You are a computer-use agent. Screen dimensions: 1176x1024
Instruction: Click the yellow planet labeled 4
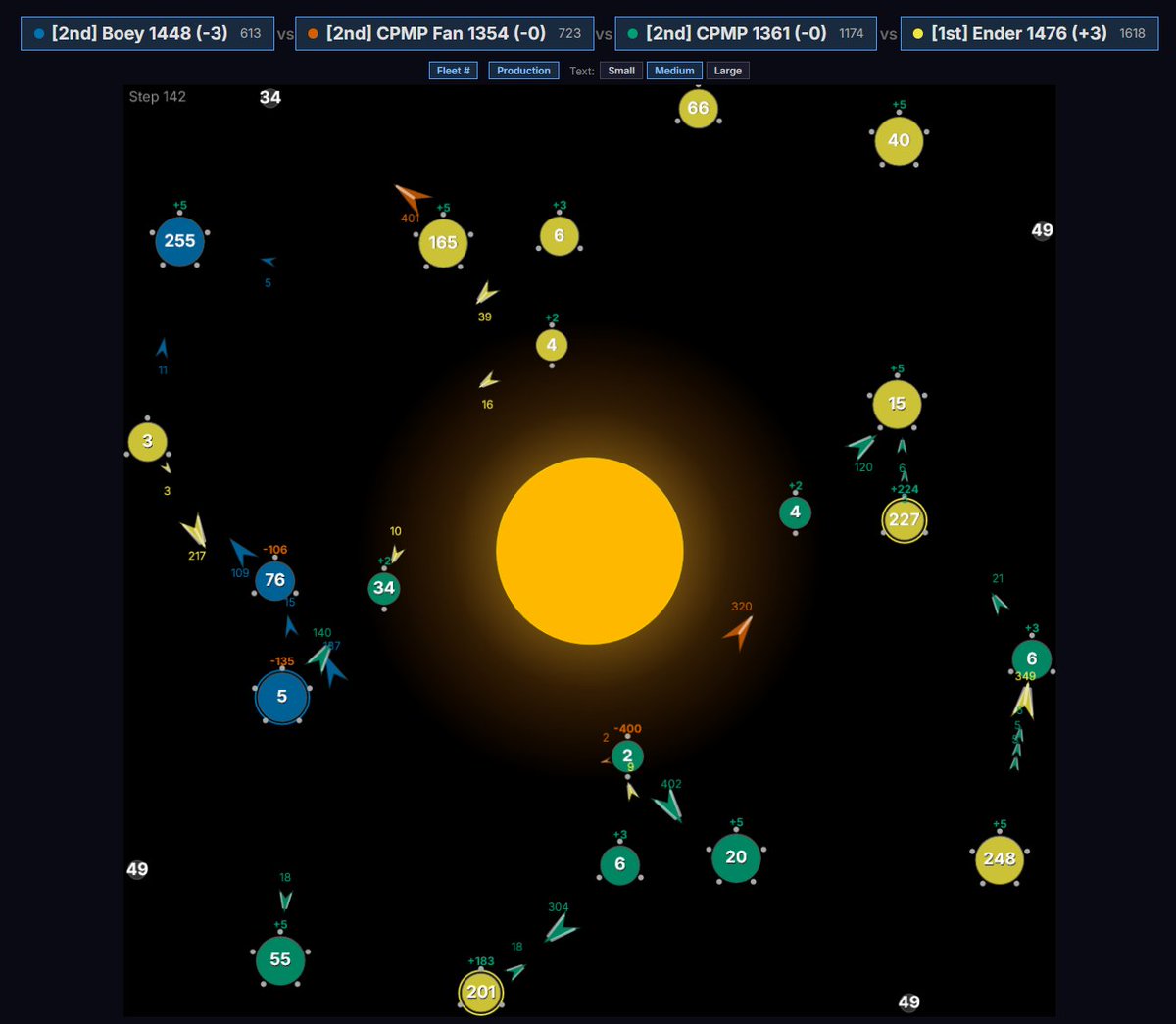552,345
